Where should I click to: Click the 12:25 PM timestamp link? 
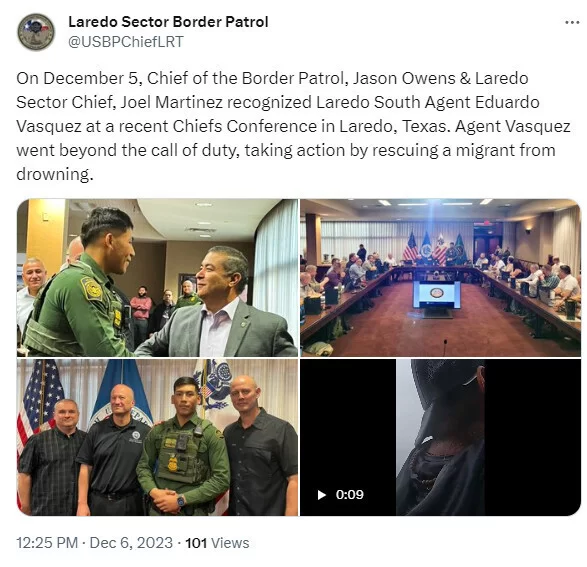click(47, 543)
